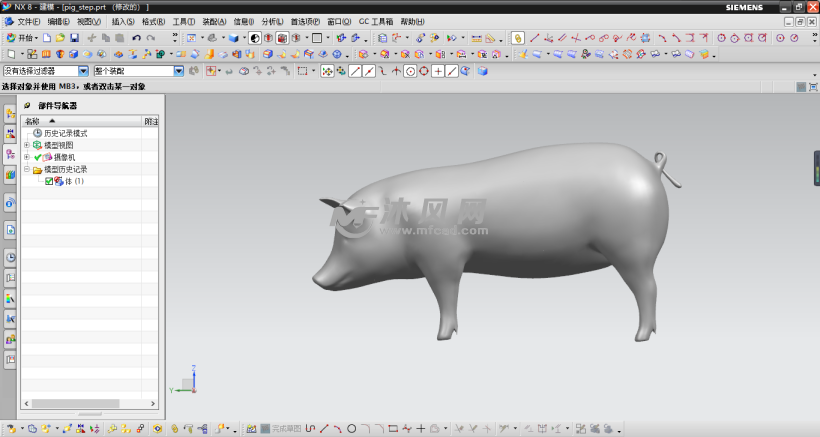Click the 名称 column header to sort
Viewport: 820px width, 437px height.
coord(34,121)
